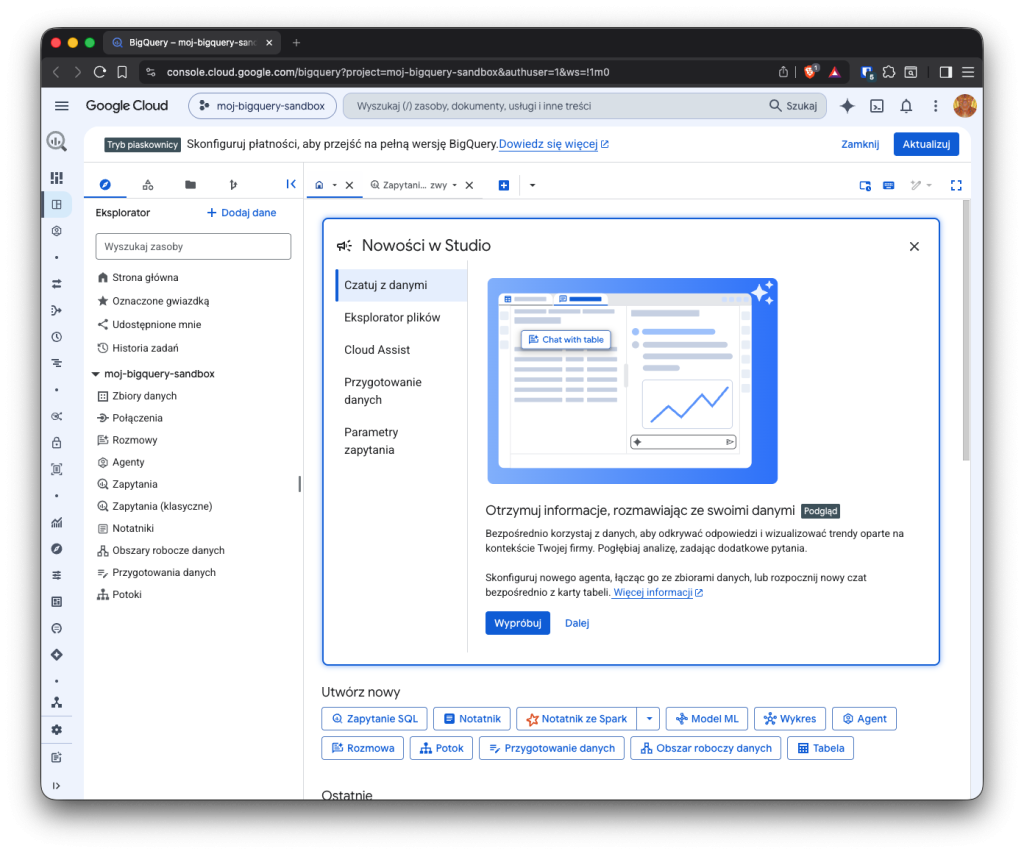The height and width of the screenshot is (854, 1024).
Task: Open the three-dot settings menu in header
Action: (x=935, y=106)
